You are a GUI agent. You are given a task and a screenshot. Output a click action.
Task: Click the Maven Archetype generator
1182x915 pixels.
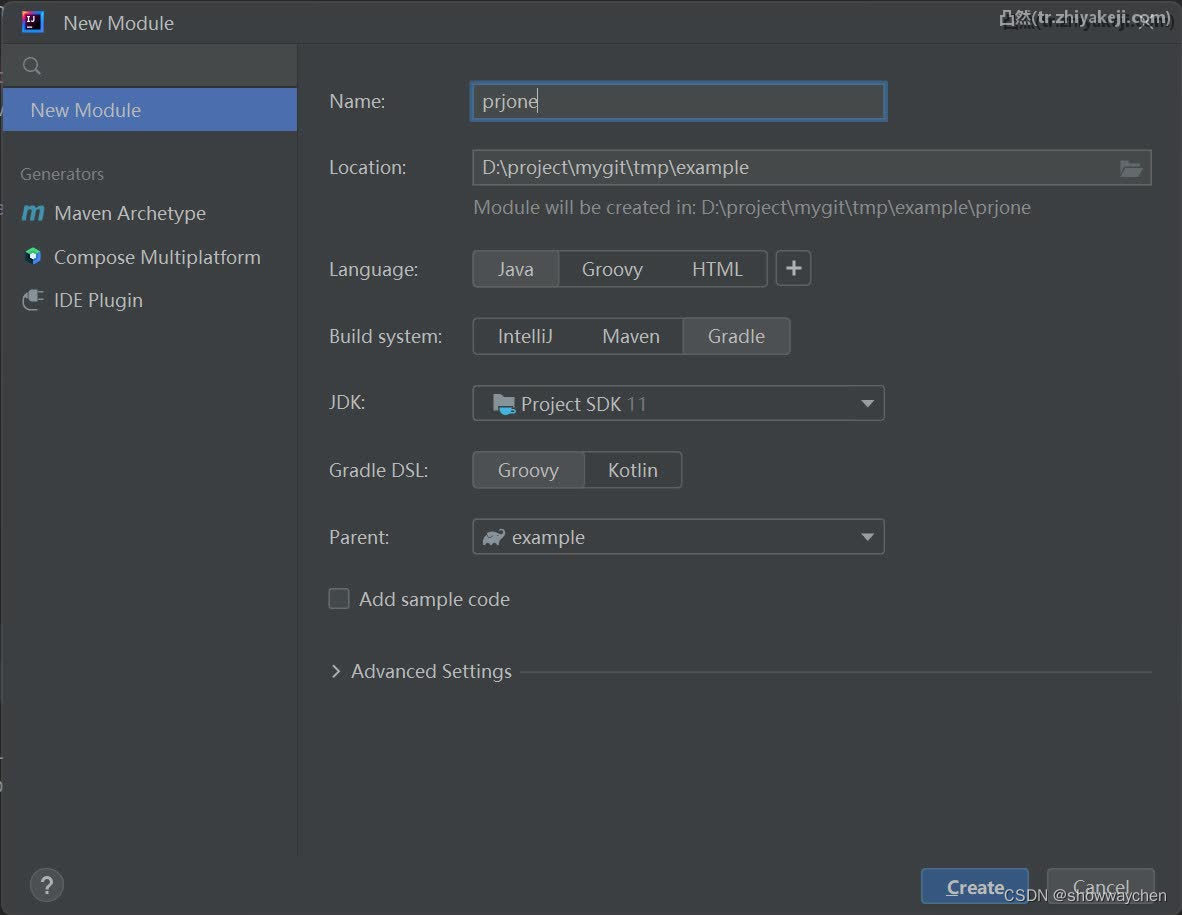click(130, 213)
